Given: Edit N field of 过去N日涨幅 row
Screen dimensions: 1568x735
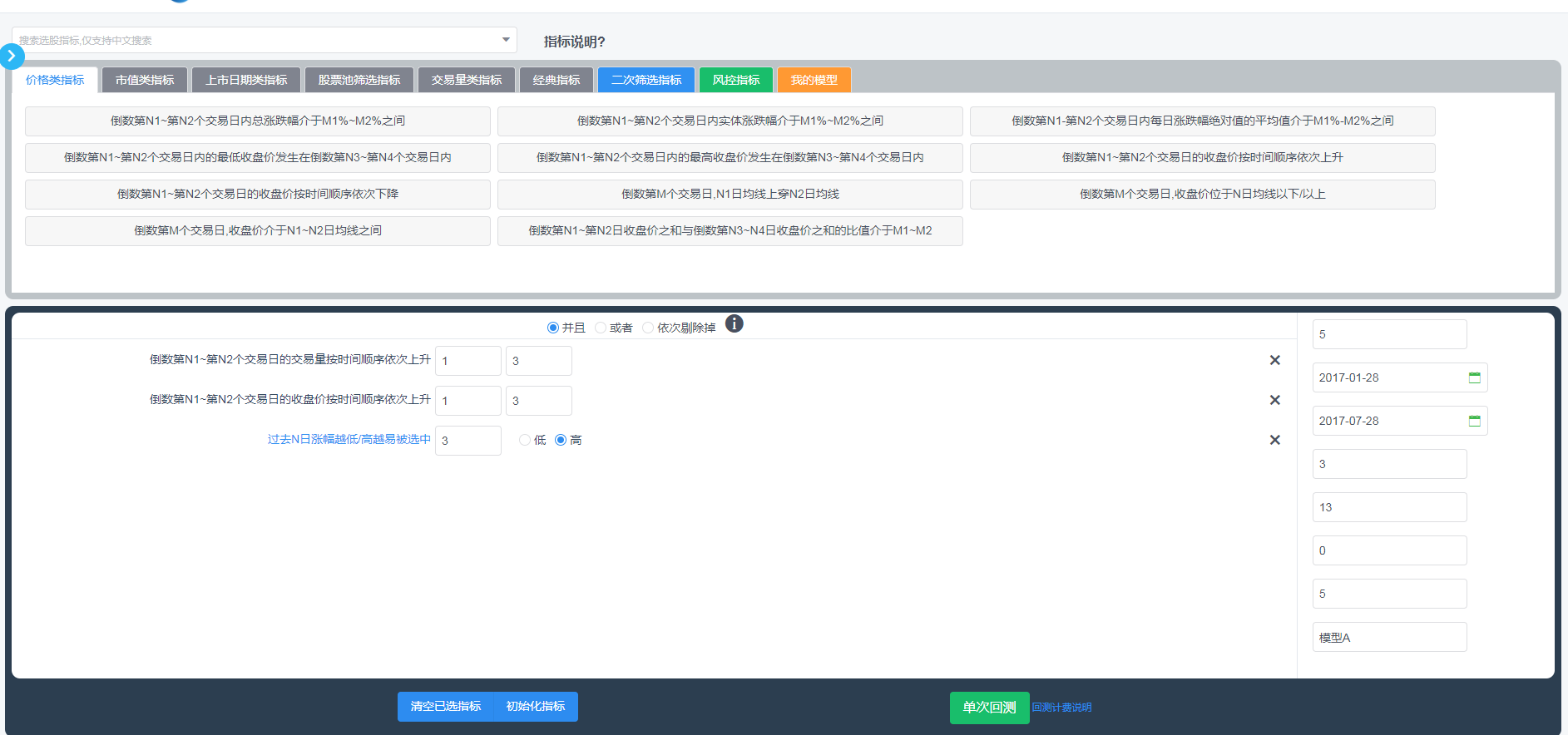Looking at the screenshot, I should click(x=468, y=441).
